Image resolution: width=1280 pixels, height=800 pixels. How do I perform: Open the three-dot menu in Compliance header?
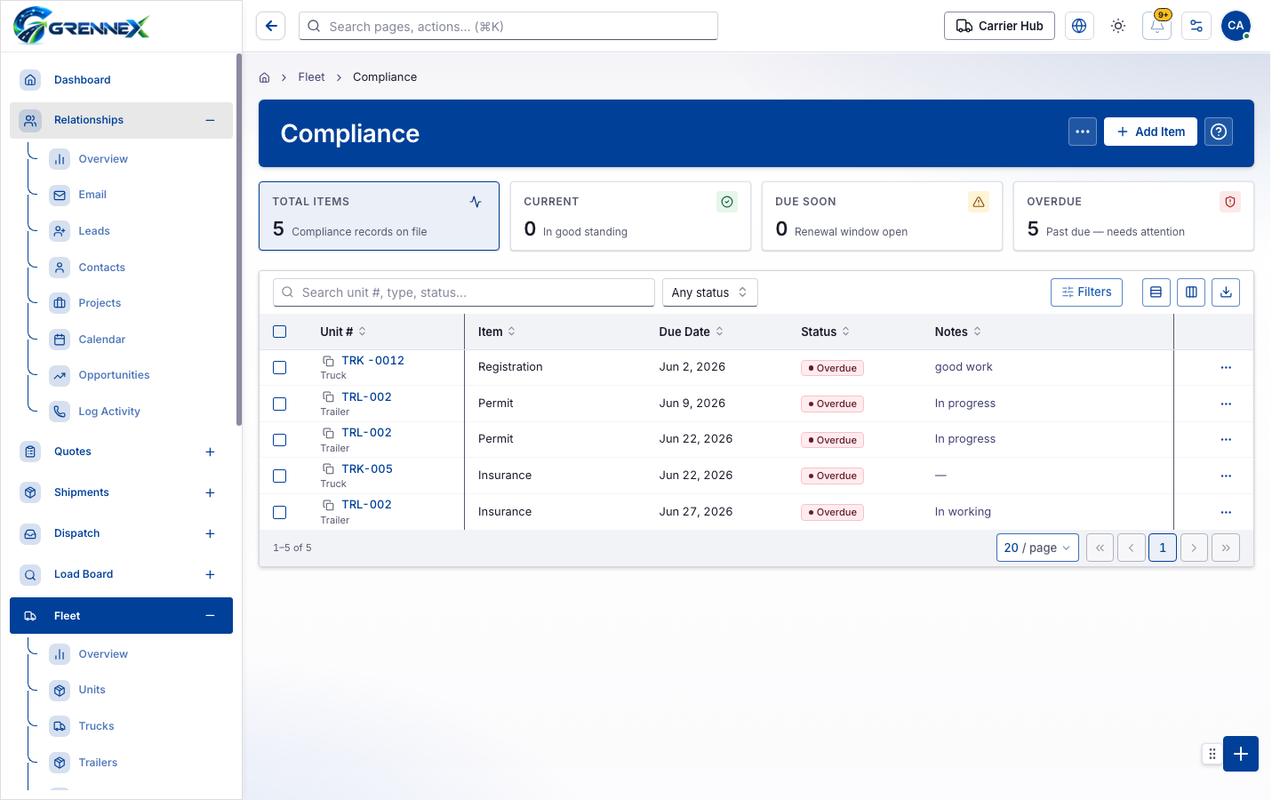(1082, 132)
